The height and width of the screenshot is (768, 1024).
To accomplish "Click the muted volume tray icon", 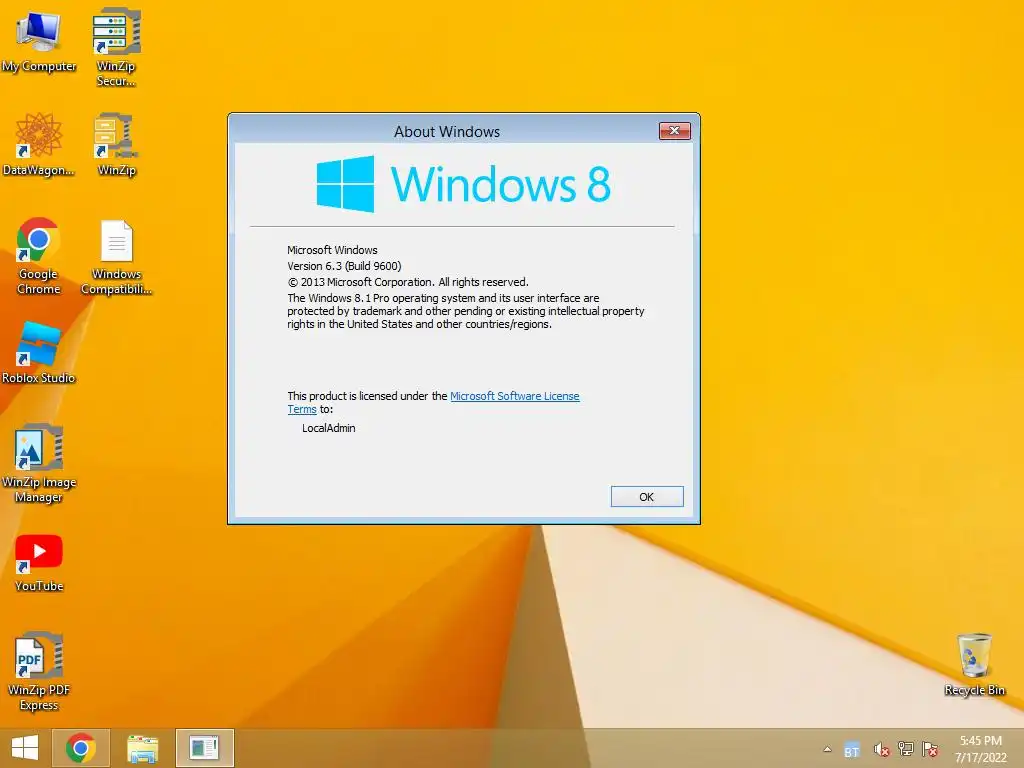I will [881, 750].
